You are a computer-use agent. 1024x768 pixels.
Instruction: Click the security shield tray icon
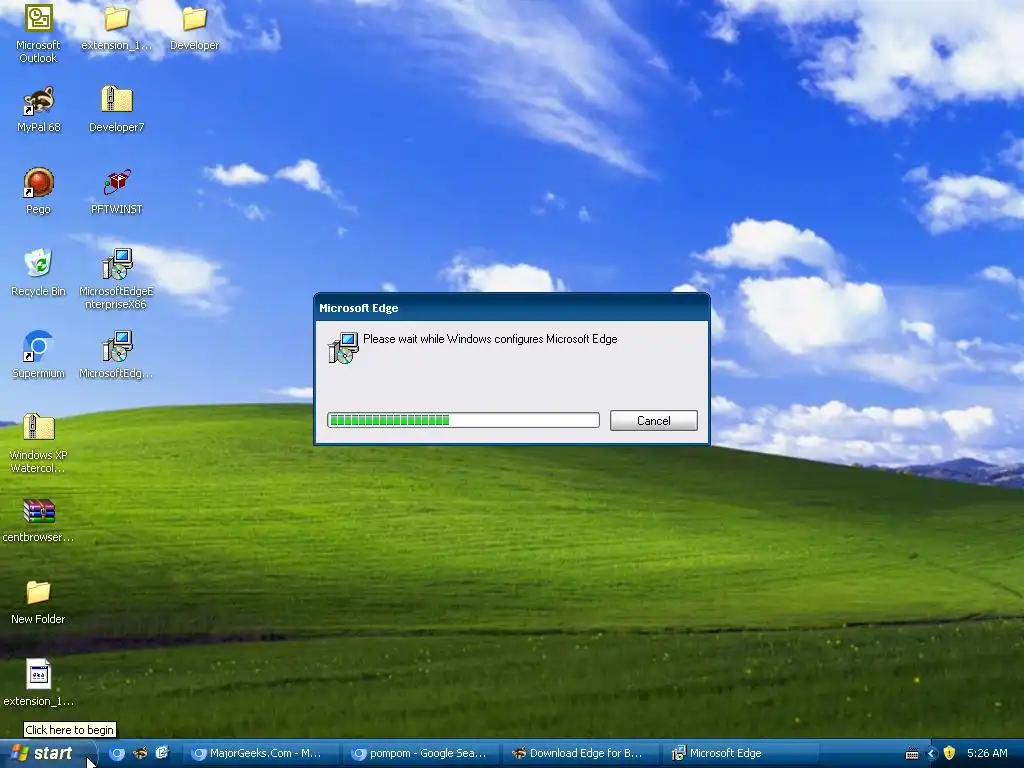tap(950, 753)
